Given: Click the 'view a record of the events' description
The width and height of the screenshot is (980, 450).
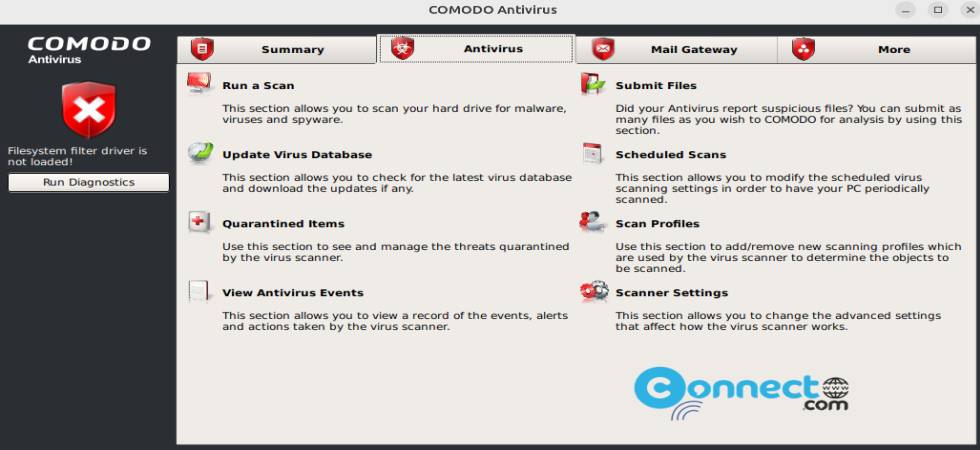Looking at the screenshot, I should tap(395, 321).
